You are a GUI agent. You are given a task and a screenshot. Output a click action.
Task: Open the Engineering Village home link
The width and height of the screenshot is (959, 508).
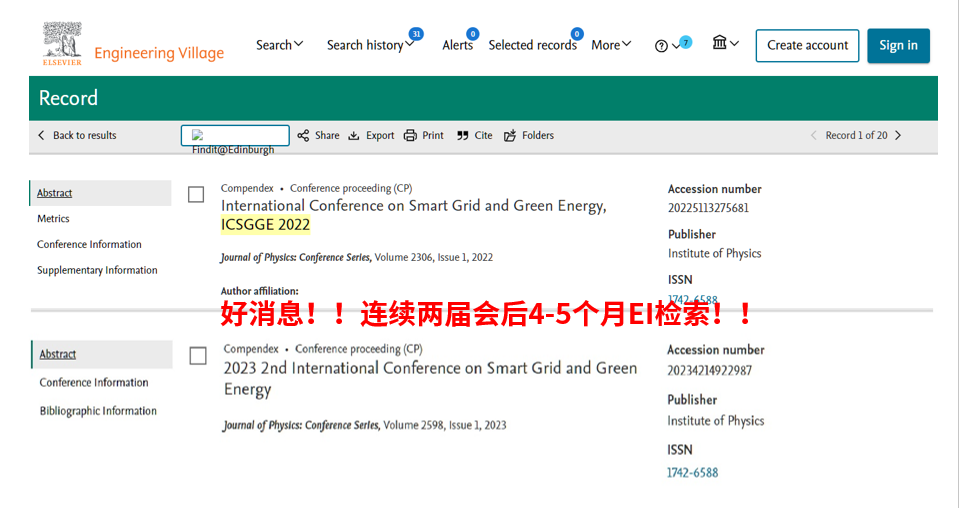[x=159, y=53]
